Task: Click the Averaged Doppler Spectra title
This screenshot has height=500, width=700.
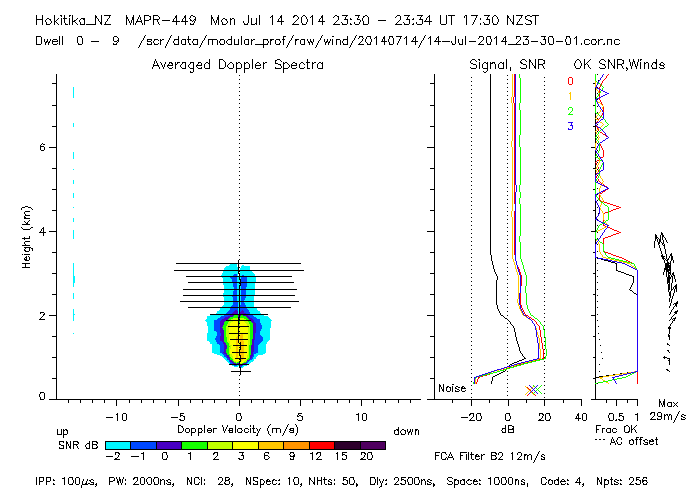Action: [238, 65]
